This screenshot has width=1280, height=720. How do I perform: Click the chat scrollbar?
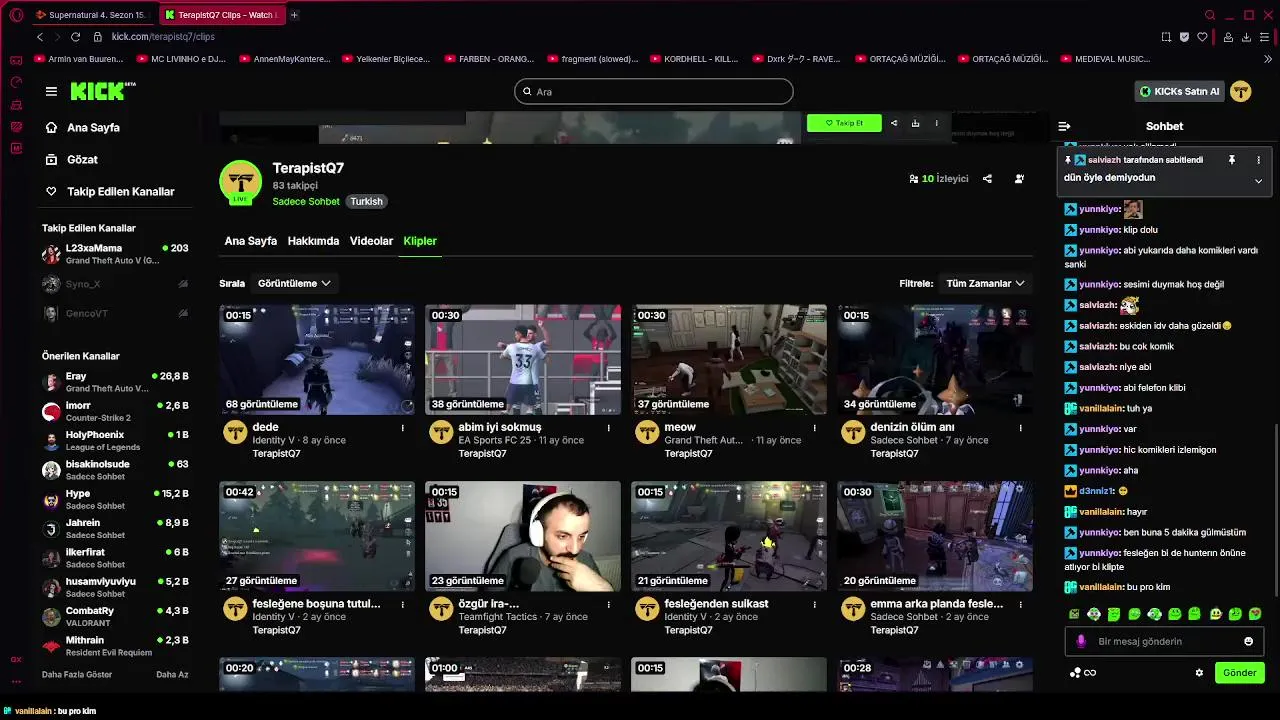tap(1276, 510)
